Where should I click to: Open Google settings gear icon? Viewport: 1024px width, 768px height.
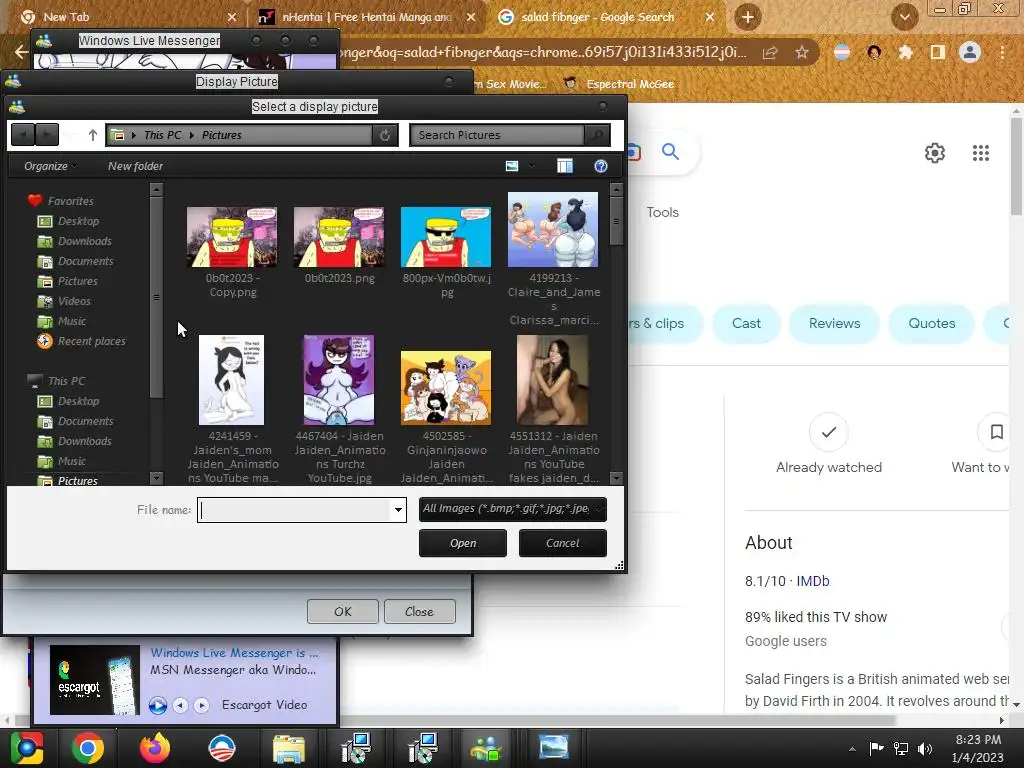pyautogui.click(x=935, y=153)
